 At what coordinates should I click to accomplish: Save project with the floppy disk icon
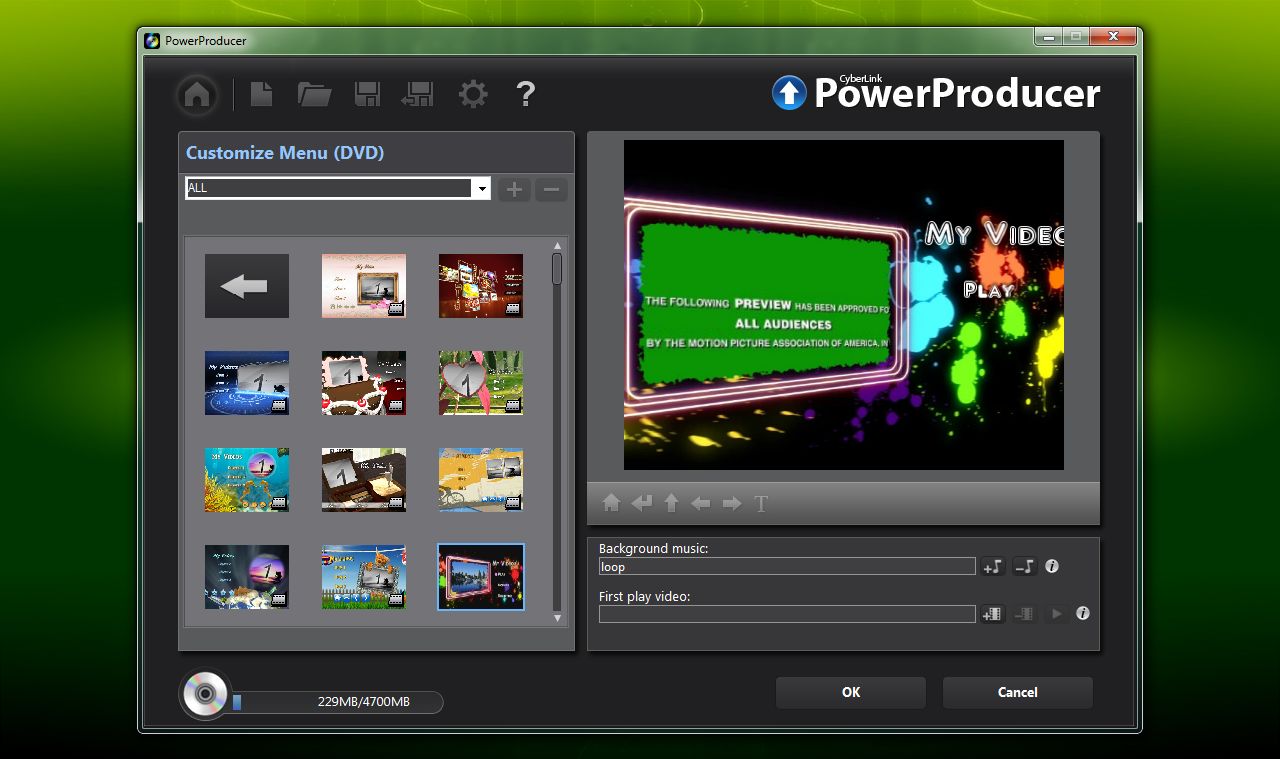(x=367, y=94)
